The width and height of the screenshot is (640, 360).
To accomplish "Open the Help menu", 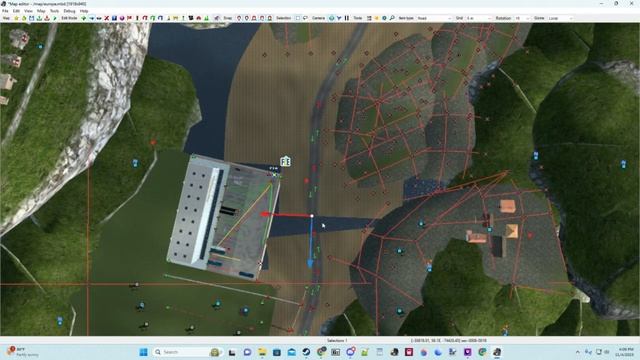I will 84,11.
